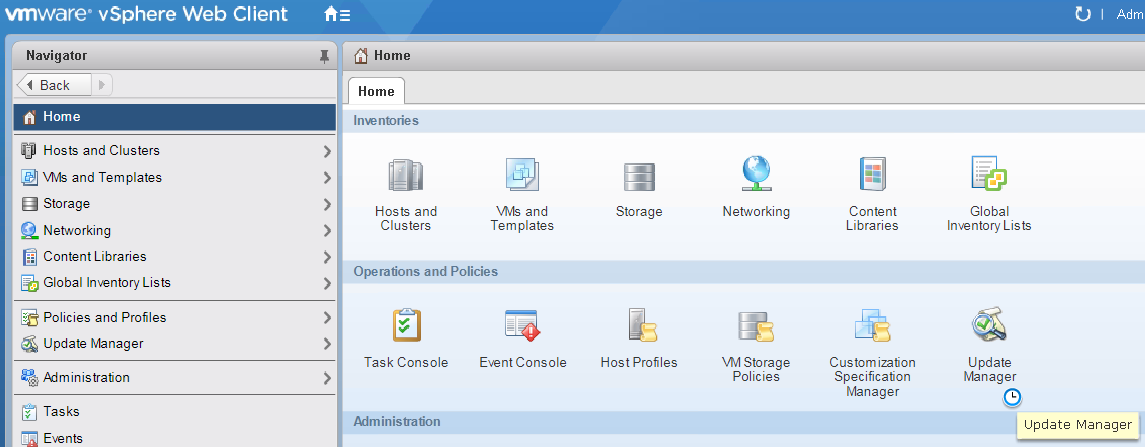This screenshot has width=1145, height=447.
Task: Expand Hosts and Clusters chevron
Action: tap(327, 151)
